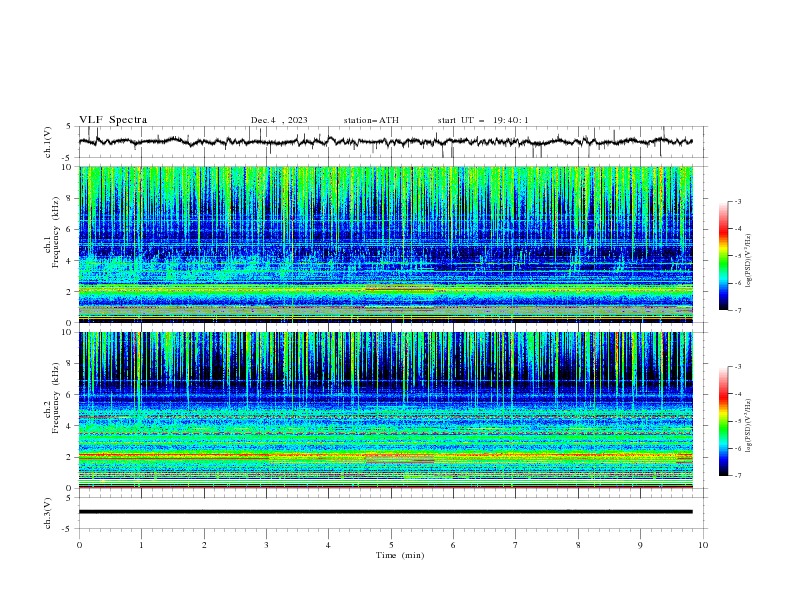792x612 pixels.
Task: Click the time axis tick label "9"
Action: (x=640, y=545)
